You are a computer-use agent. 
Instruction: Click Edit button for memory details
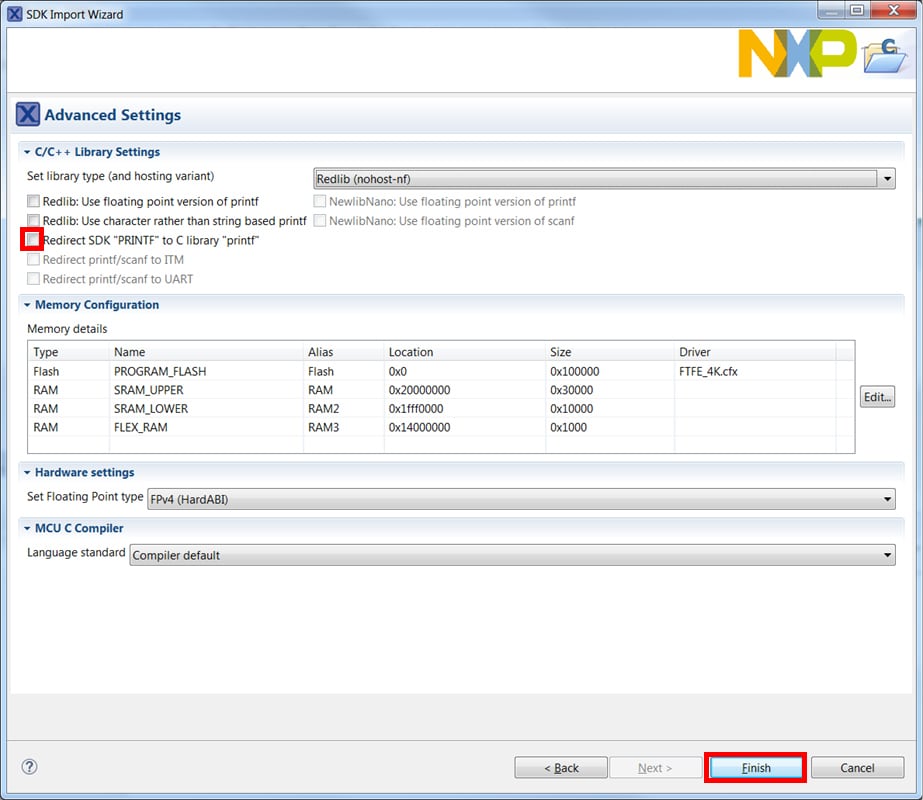pos(877,397)
